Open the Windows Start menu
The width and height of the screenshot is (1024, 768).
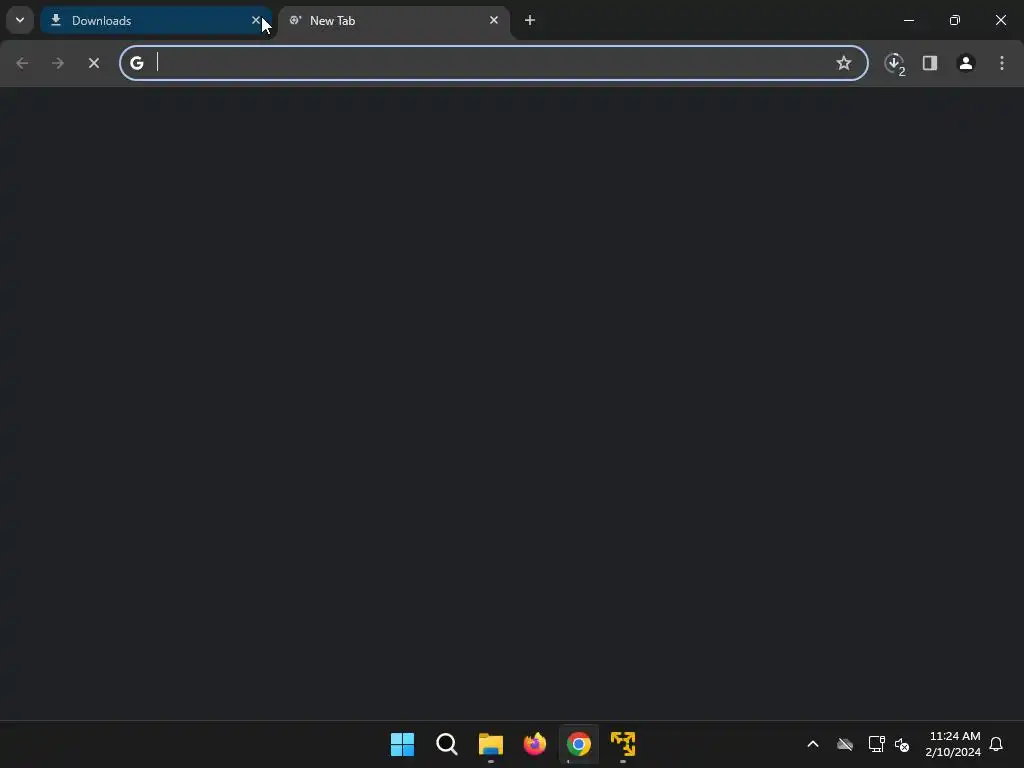(x=402, y=744)
